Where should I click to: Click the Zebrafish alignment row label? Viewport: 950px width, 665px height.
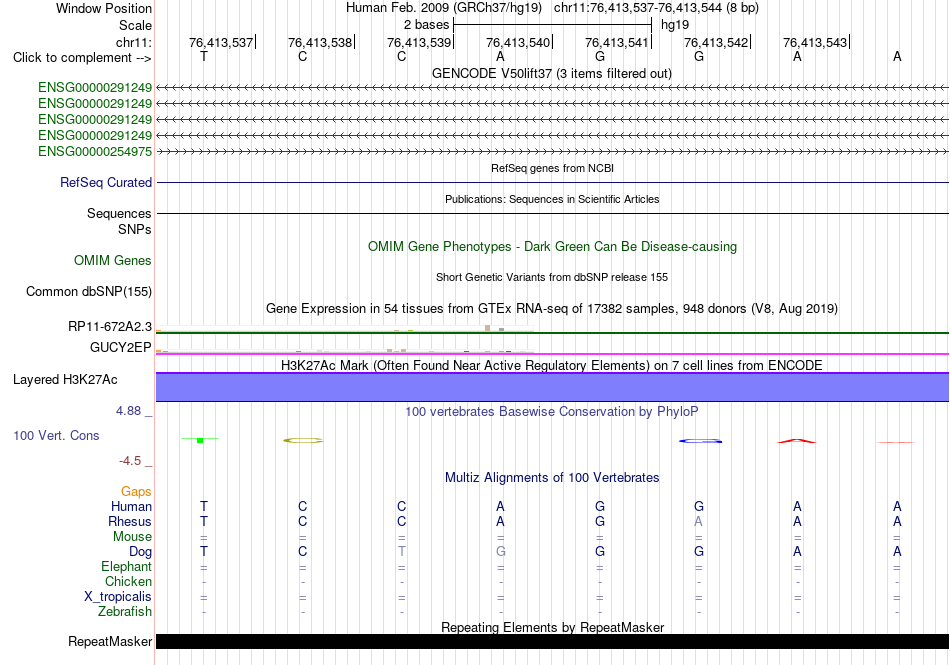click(x=125, y=612)
